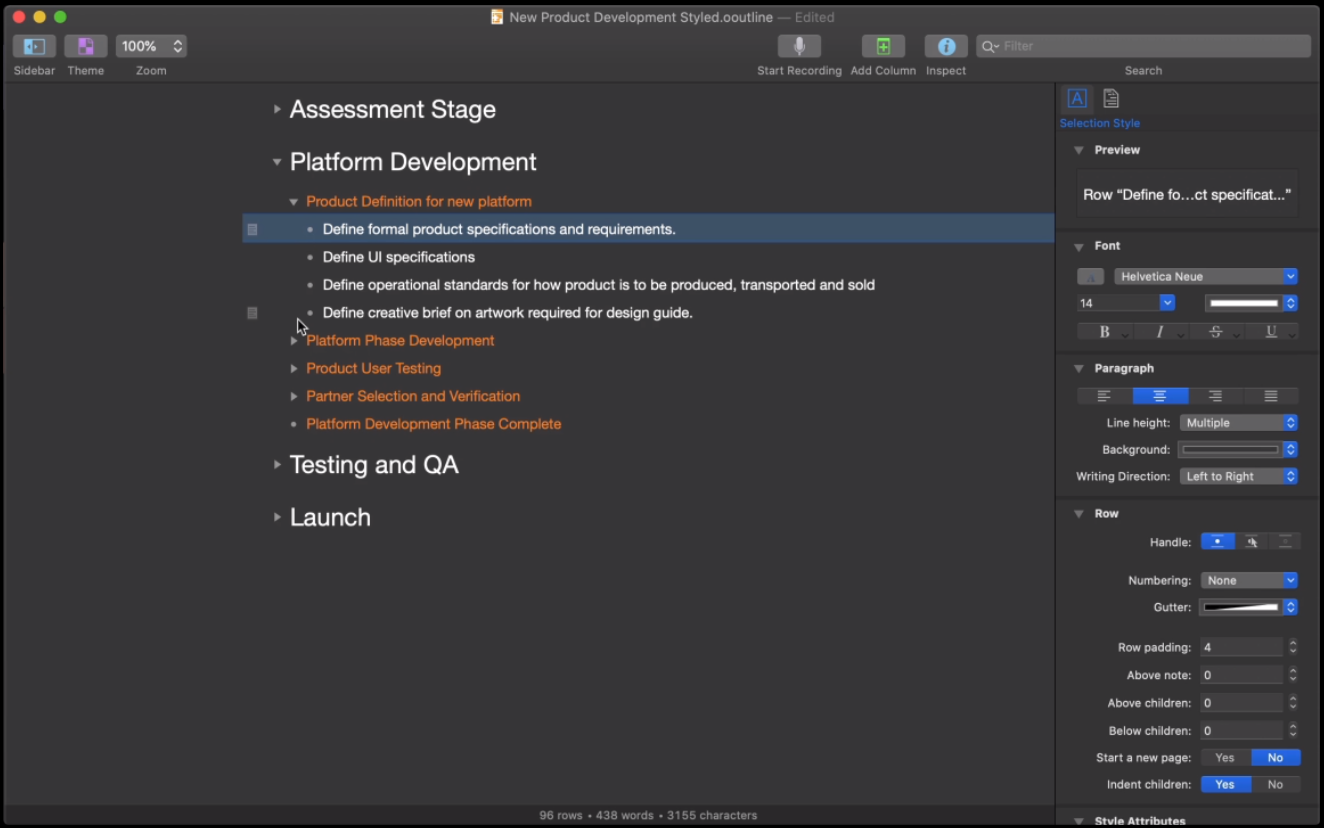Set Indent children to No

pos(1275,784)
